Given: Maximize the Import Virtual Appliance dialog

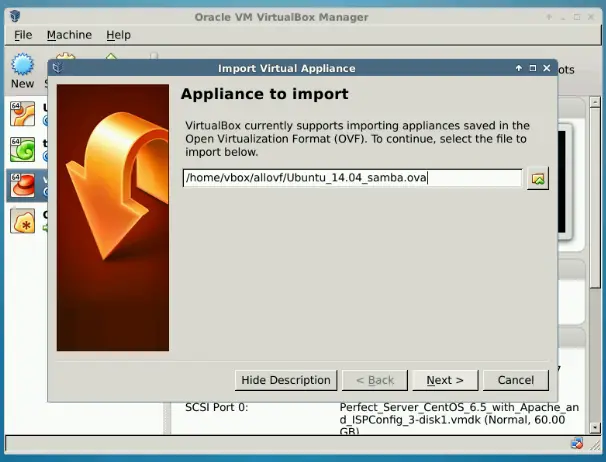Looking at the screenshot, I should pyautogui.click(x=533, y=69).
